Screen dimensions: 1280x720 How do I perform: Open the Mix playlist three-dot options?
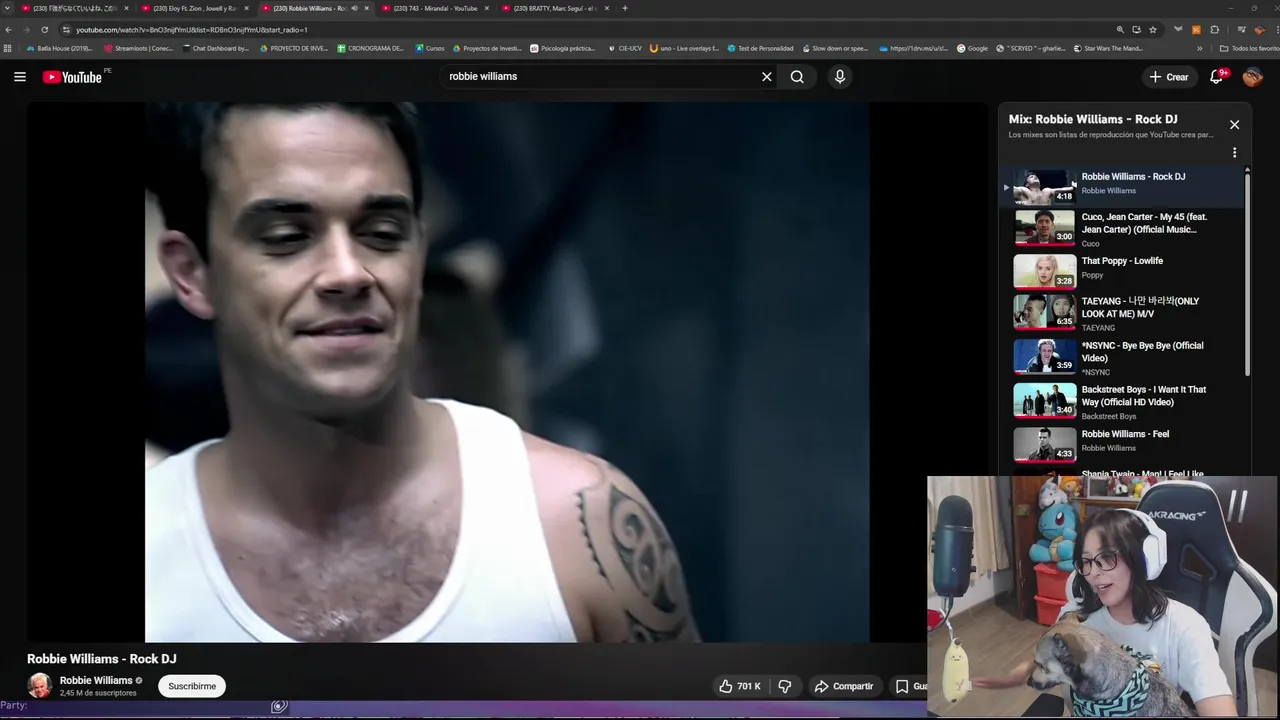click(1234, 153)
